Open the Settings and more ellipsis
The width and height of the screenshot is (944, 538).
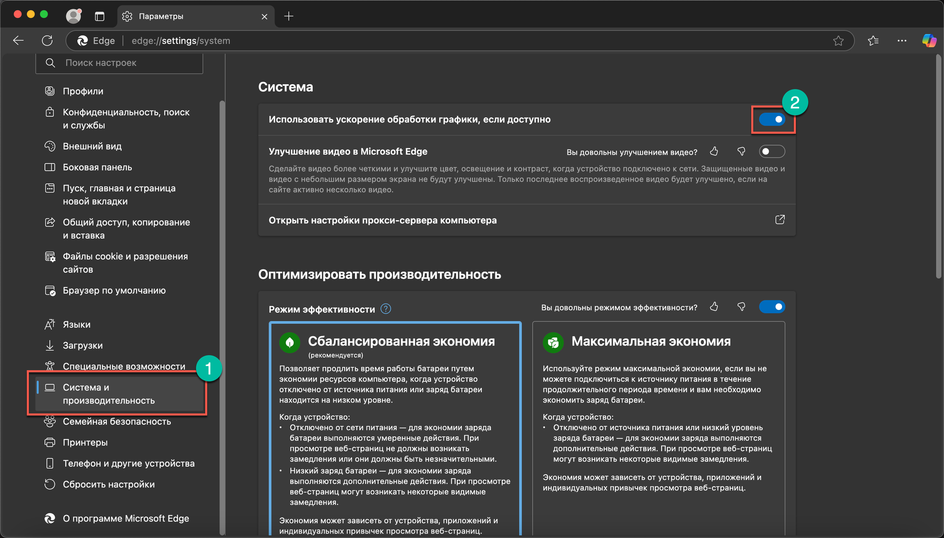(901, 40)
